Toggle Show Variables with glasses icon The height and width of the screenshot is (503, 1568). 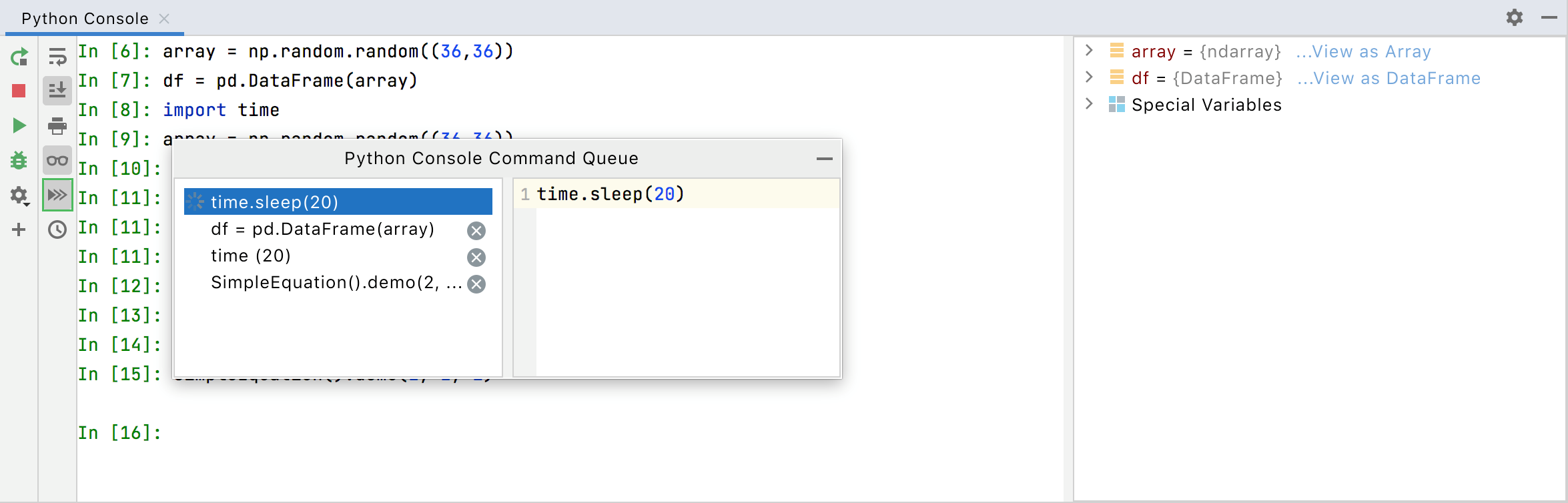[57, 160]
